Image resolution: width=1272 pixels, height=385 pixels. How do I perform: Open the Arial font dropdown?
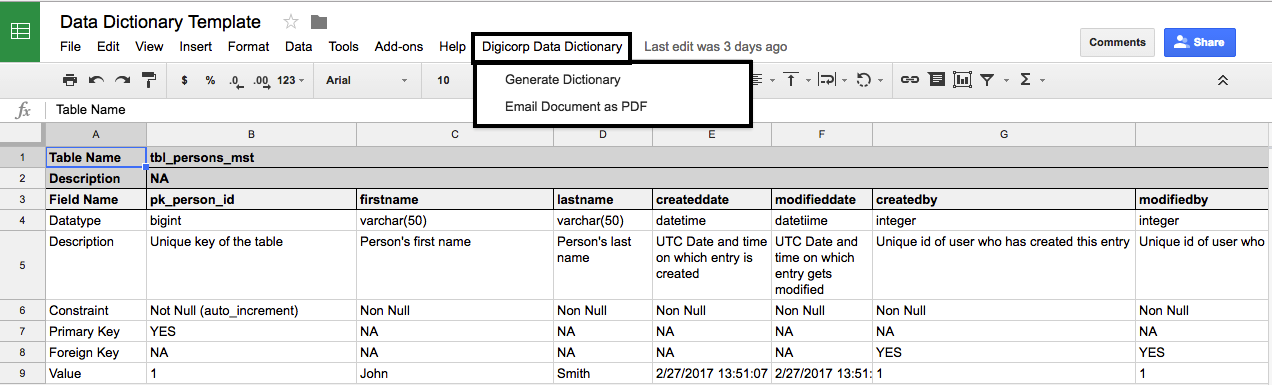(367, 80)
